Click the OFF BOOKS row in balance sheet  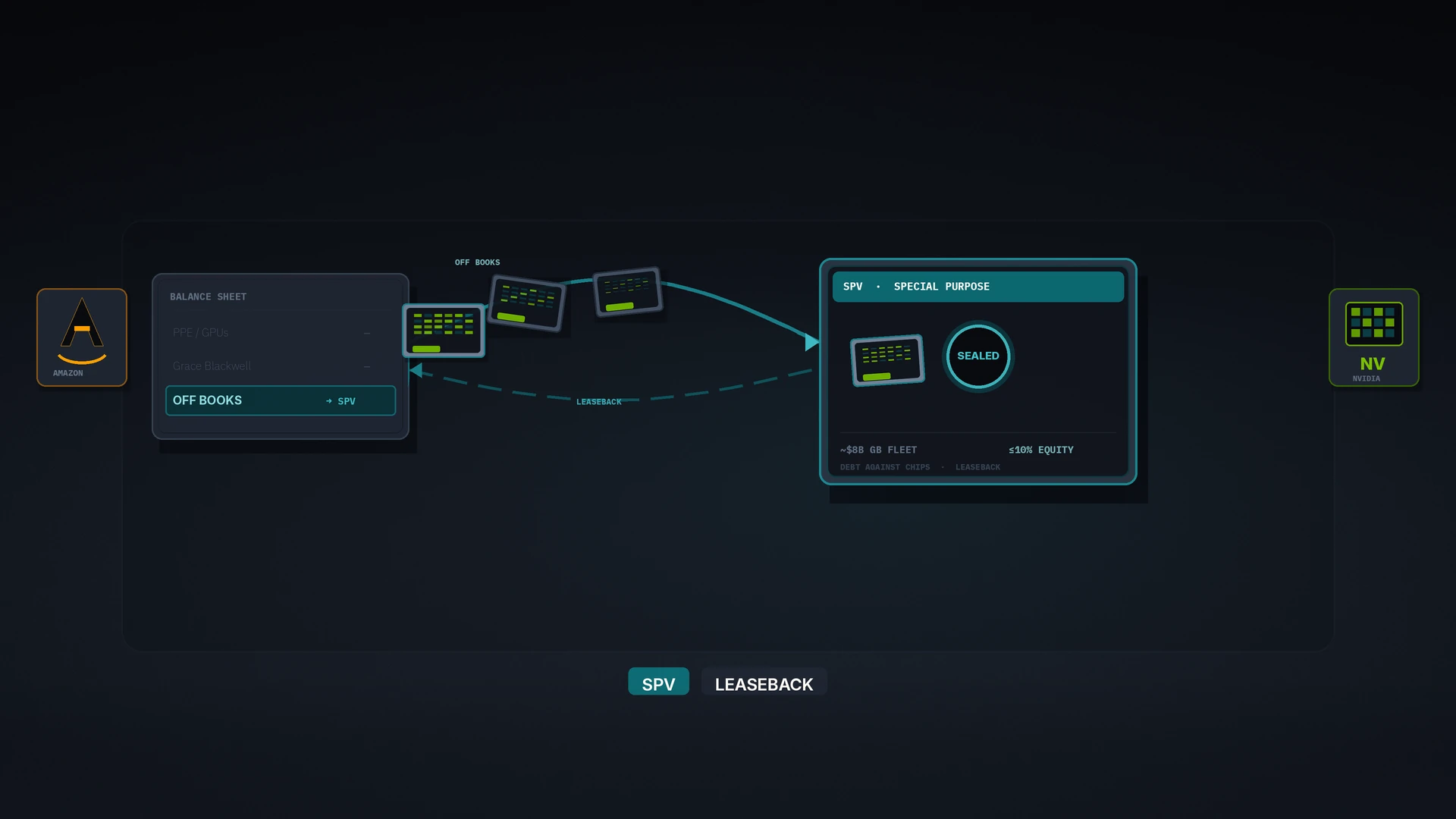point(281,400)
